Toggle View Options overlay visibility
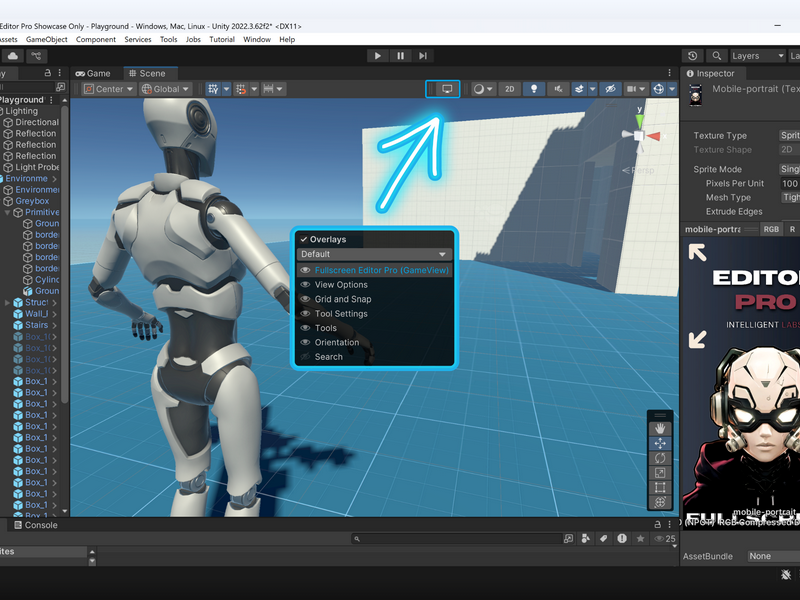 pos(305,285)
